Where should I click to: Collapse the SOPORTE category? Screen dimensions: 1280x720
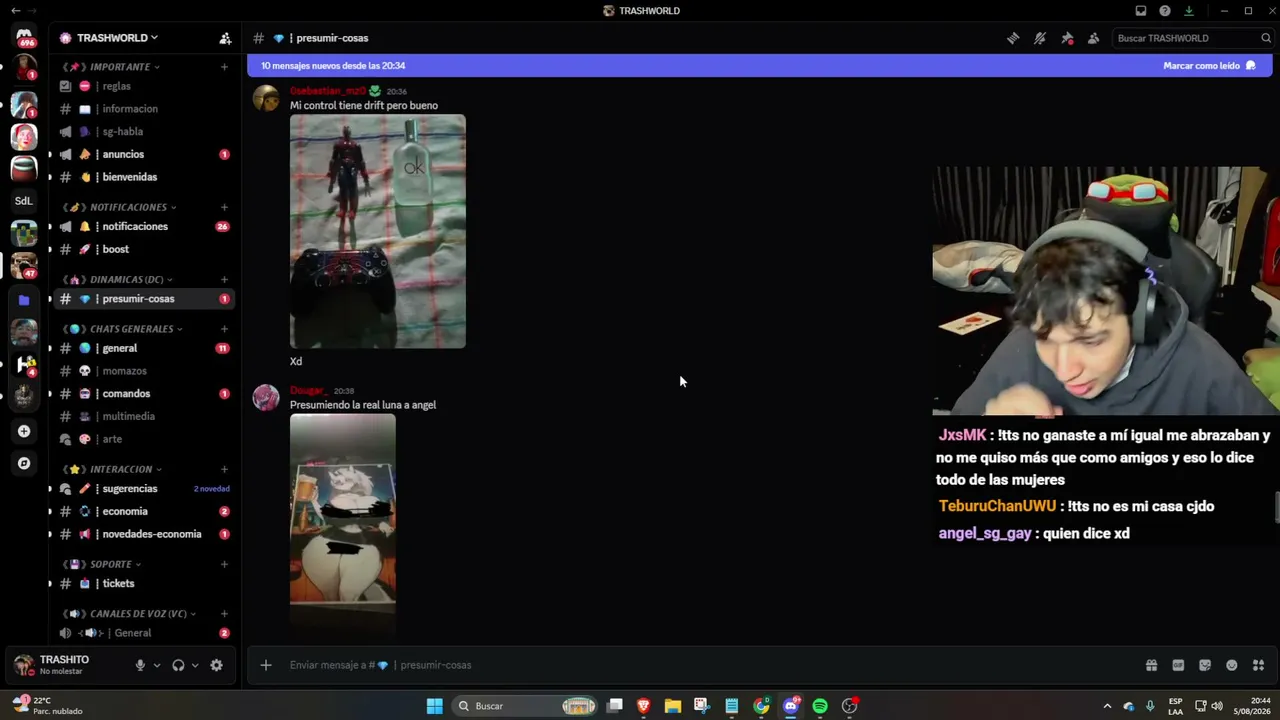click(101, 564)
